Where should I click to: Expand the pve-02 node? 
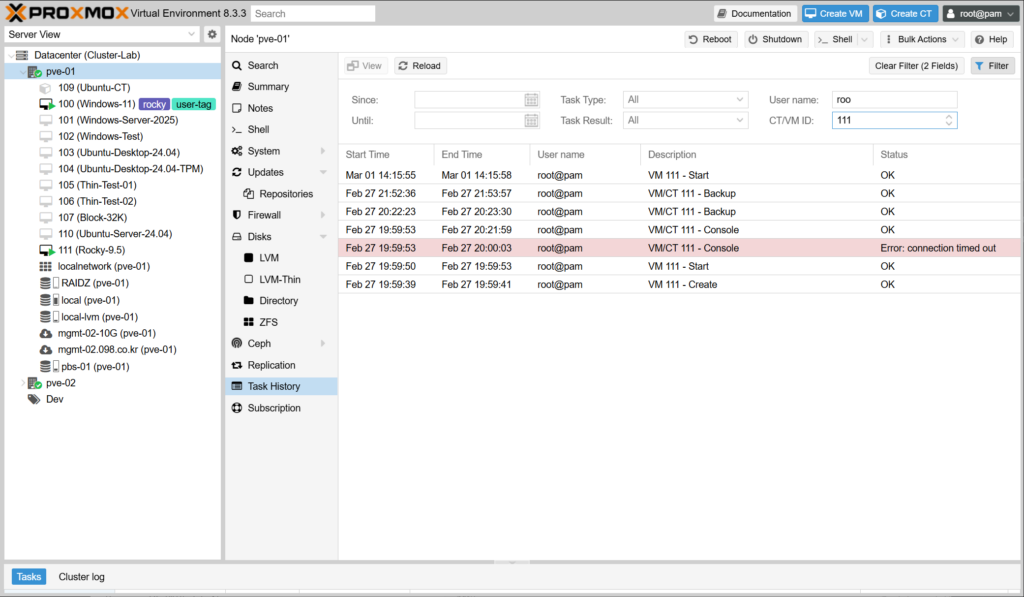(x=23, y=383)
